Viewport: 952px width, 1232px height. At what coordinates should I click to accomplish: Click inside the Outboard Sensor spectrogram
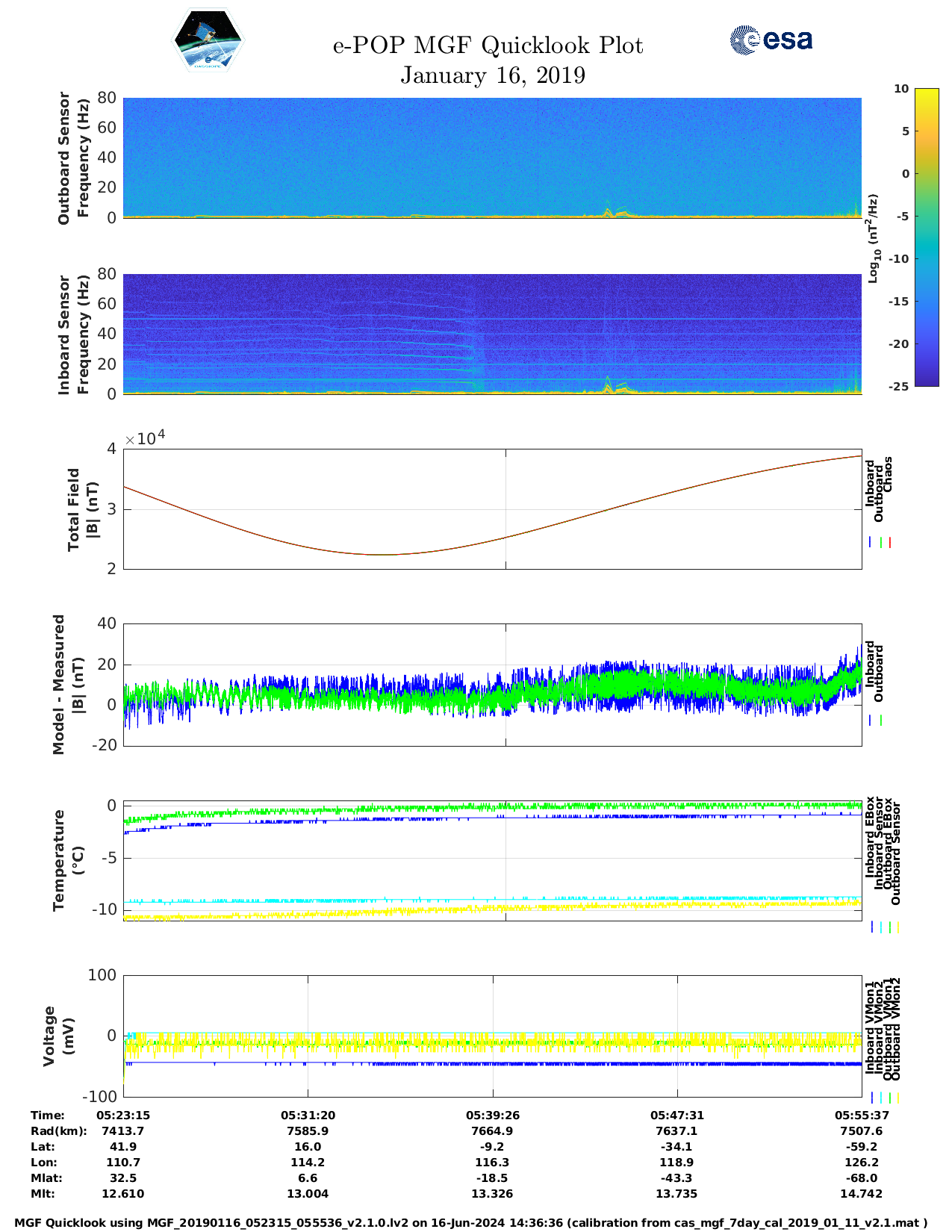492,157
